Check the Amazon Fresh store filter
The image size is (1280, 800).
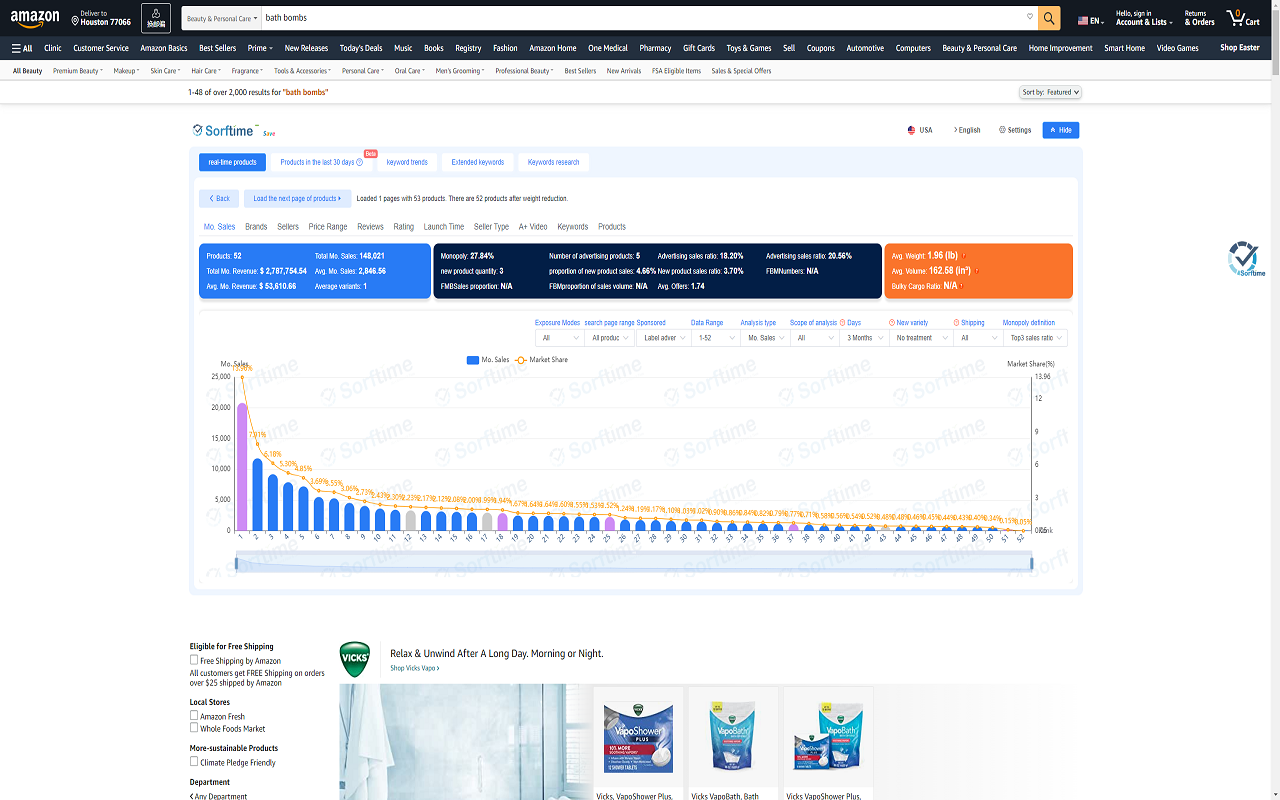194,716
